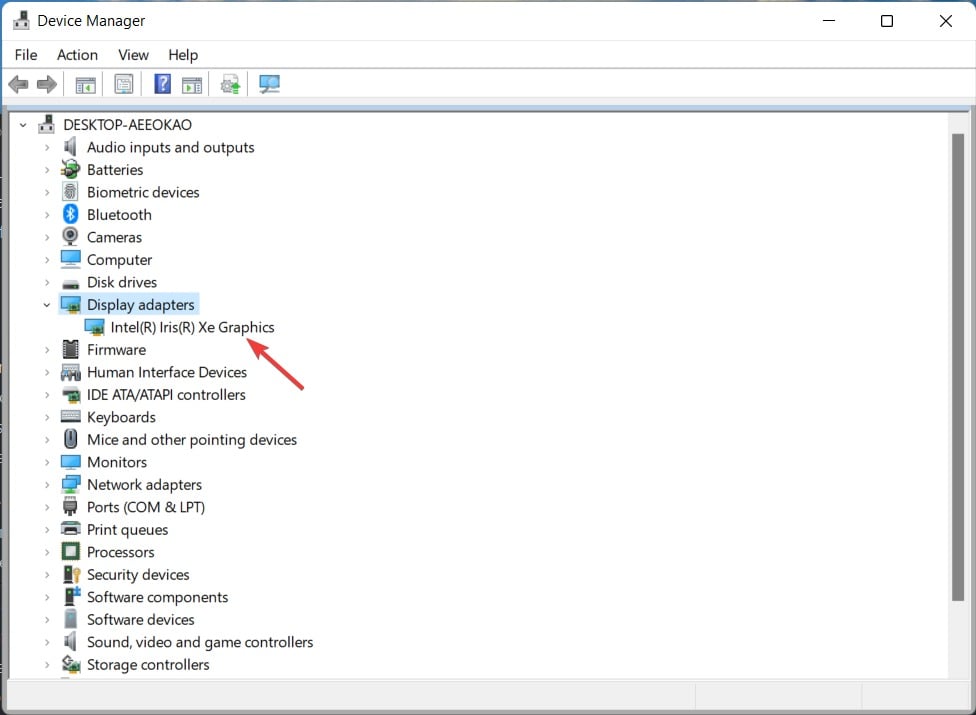Select the DESKTOP-AEEOKAO label

(128, 125)
